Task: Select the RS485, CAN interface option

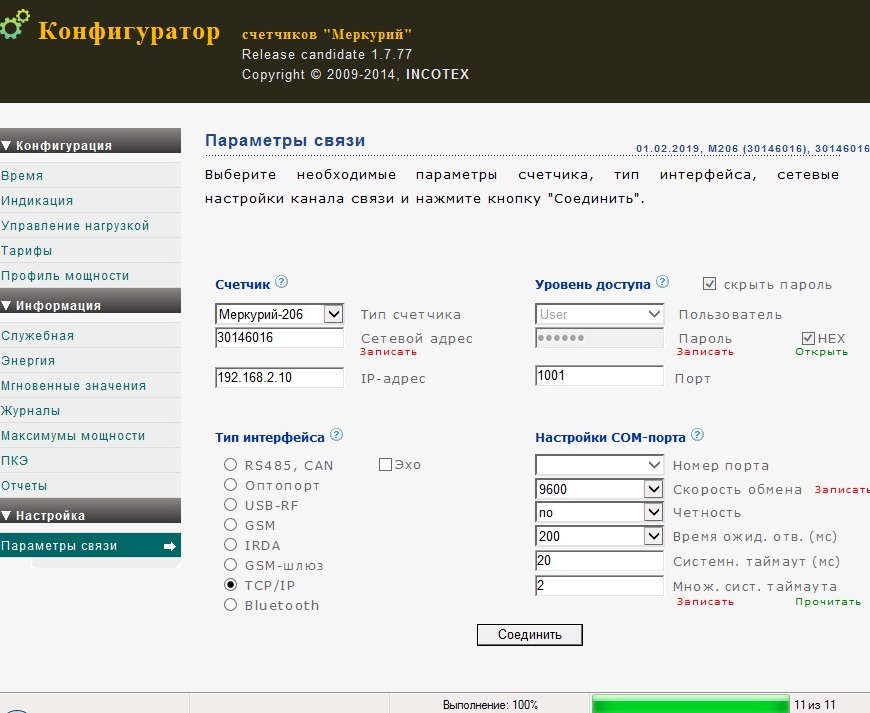Action: click(230, 465)
